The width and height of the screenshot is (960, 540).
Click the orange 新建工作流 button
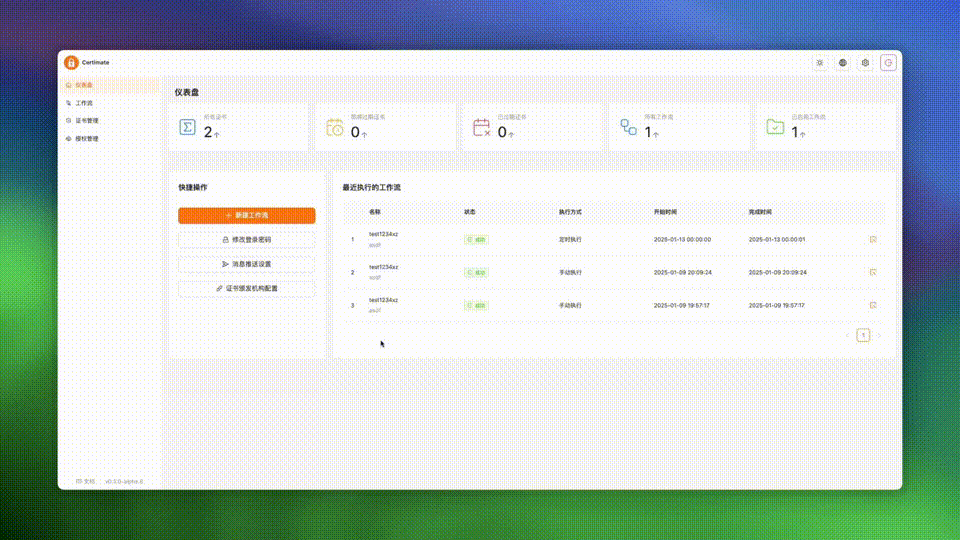coord(246,215)
